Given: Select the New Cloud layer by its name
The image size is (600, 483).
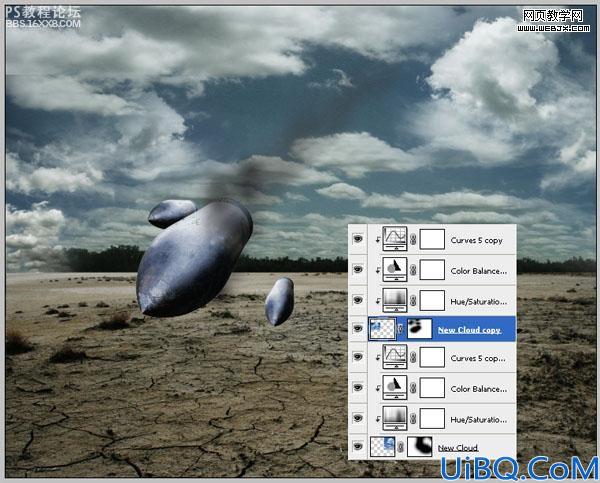Looking at the screenshot, I should [458, 448].
